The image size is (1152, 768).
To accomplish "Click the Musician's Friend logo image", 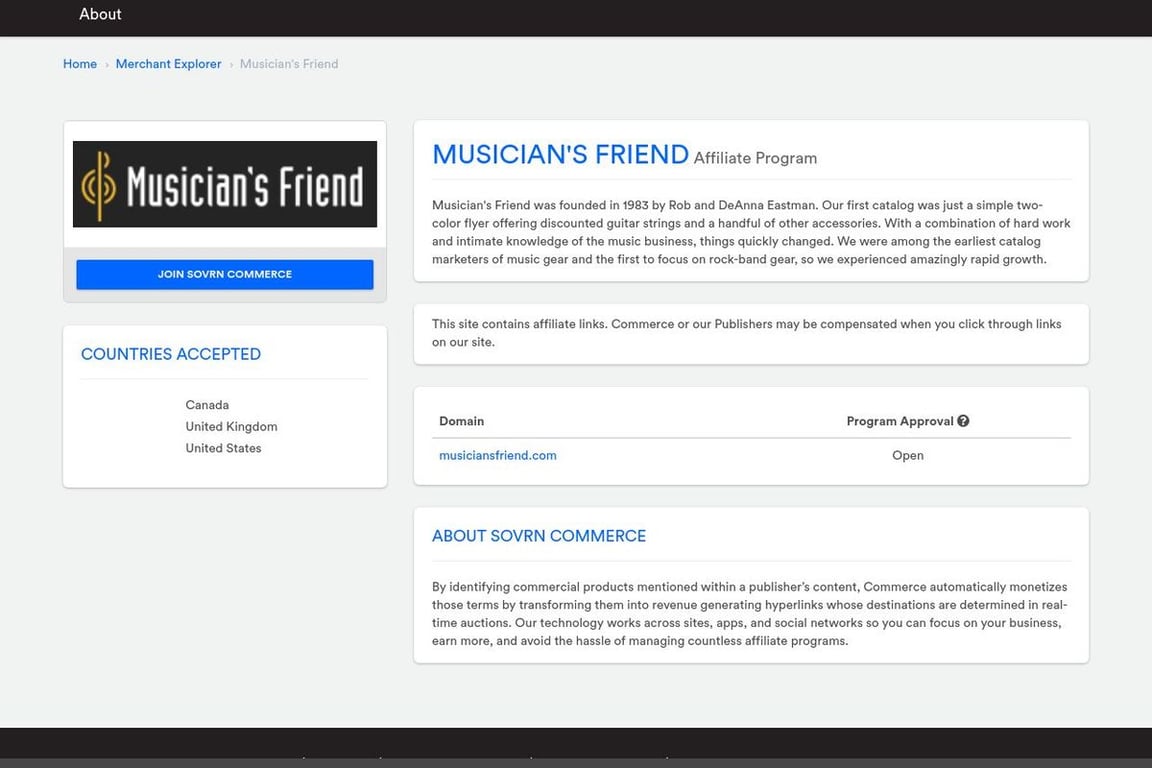I will (x=225, y=184).
